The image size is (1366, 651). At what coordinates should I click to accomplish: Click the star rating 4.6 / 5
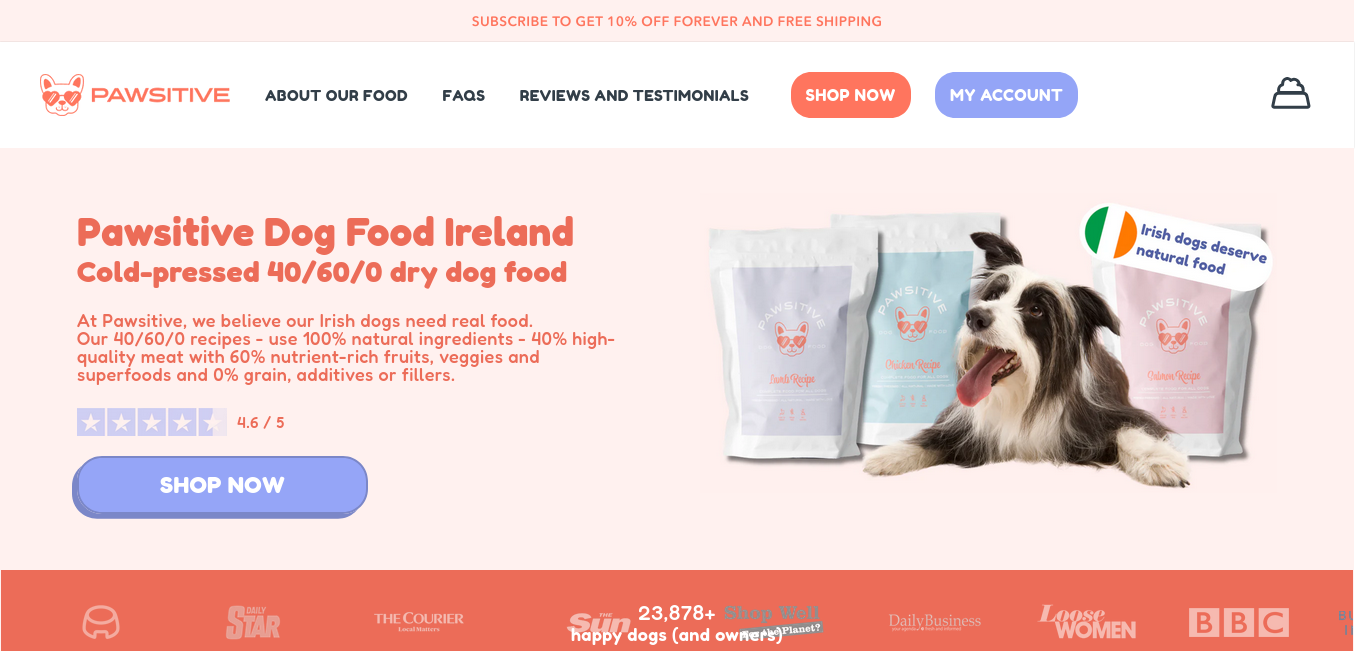point(181,422)
